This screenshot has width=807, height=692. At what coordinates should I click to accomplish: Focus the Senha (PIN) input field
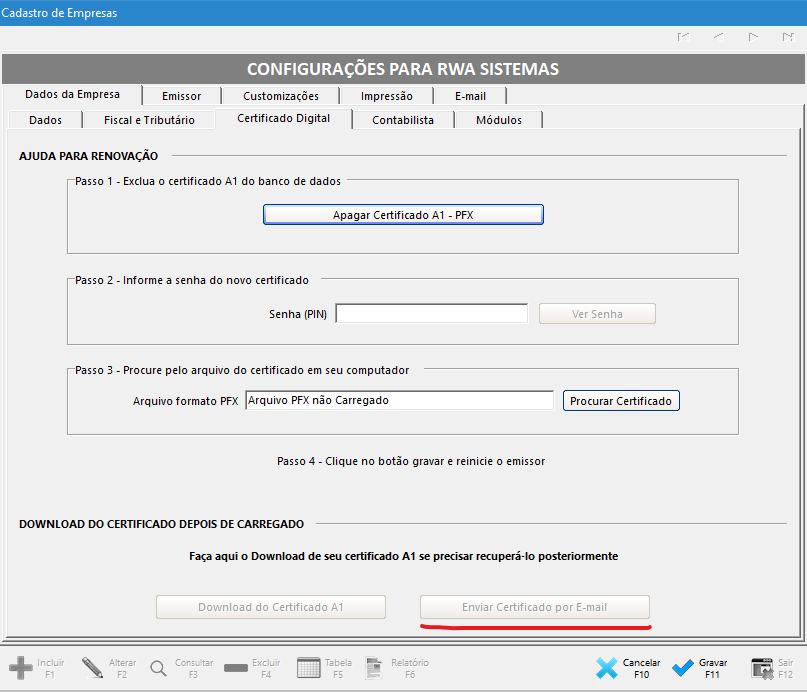tap(432, 313)
